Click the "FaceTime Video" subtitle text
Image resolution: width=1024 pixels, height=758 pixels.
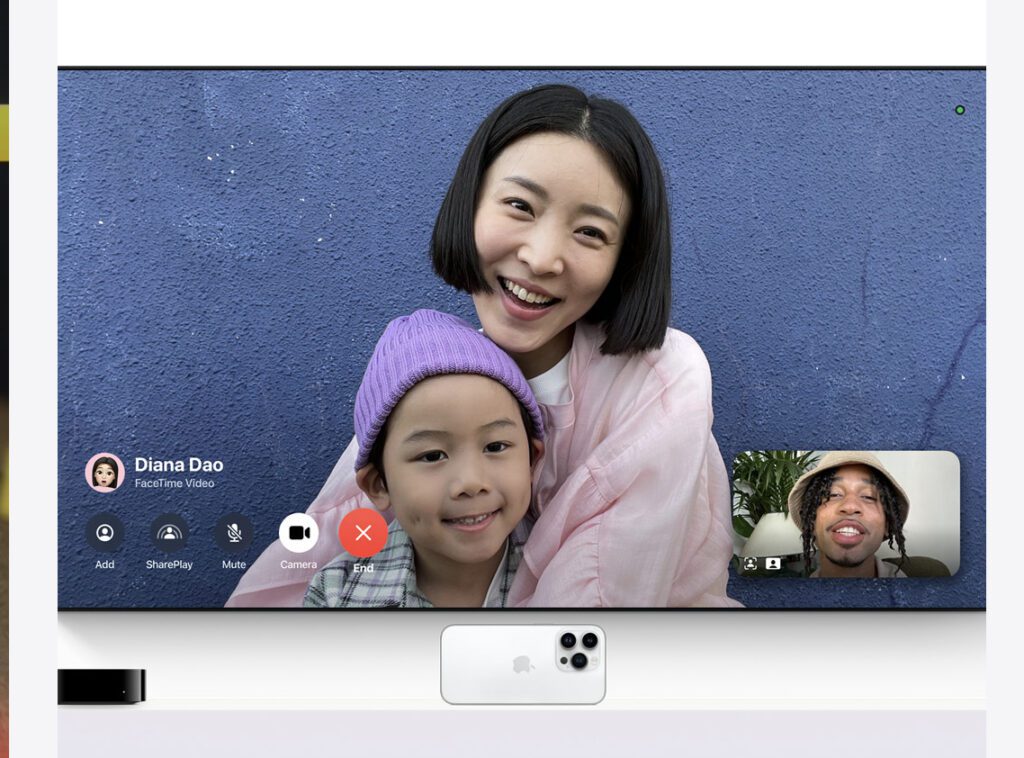[174, 484]
